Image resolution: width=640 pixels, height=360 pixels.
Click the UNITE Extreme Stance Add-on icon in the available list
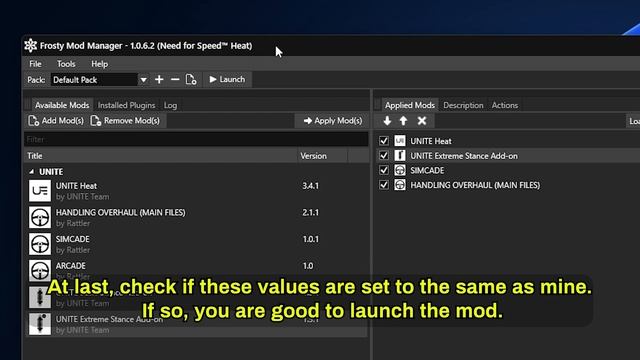tap(40, 324)
